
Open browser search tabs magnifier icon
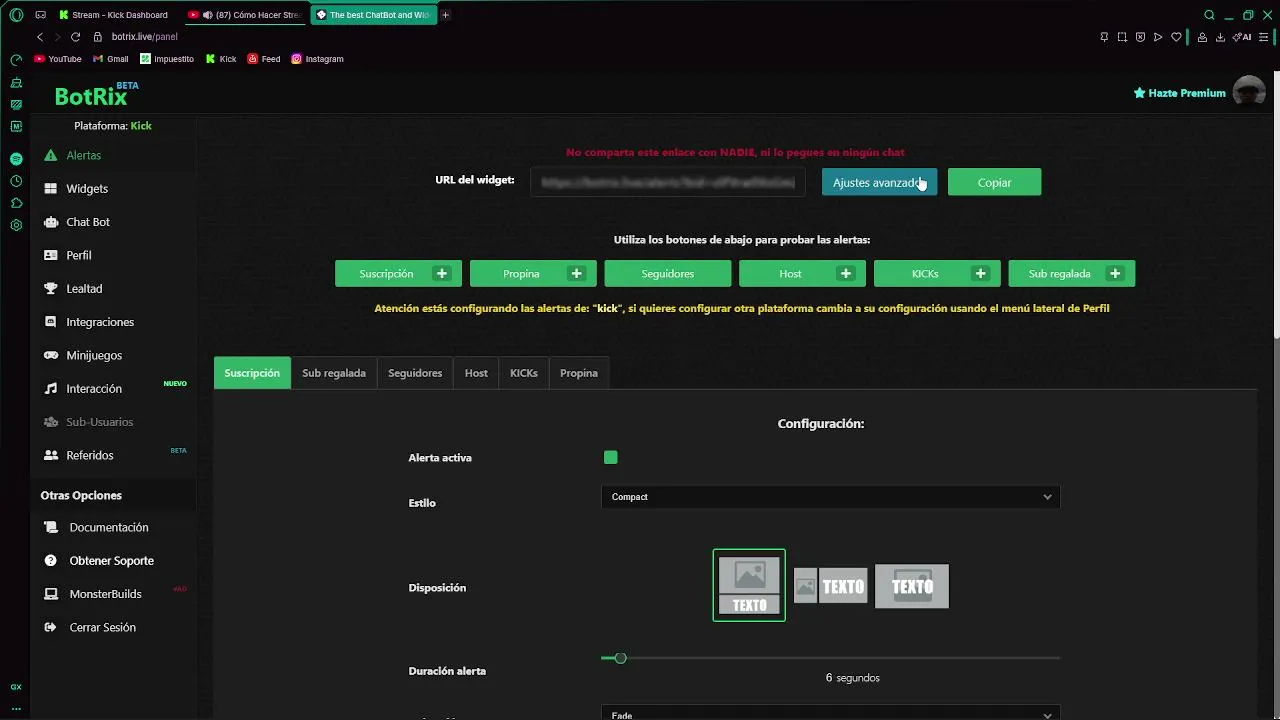tap(1209, 15)
